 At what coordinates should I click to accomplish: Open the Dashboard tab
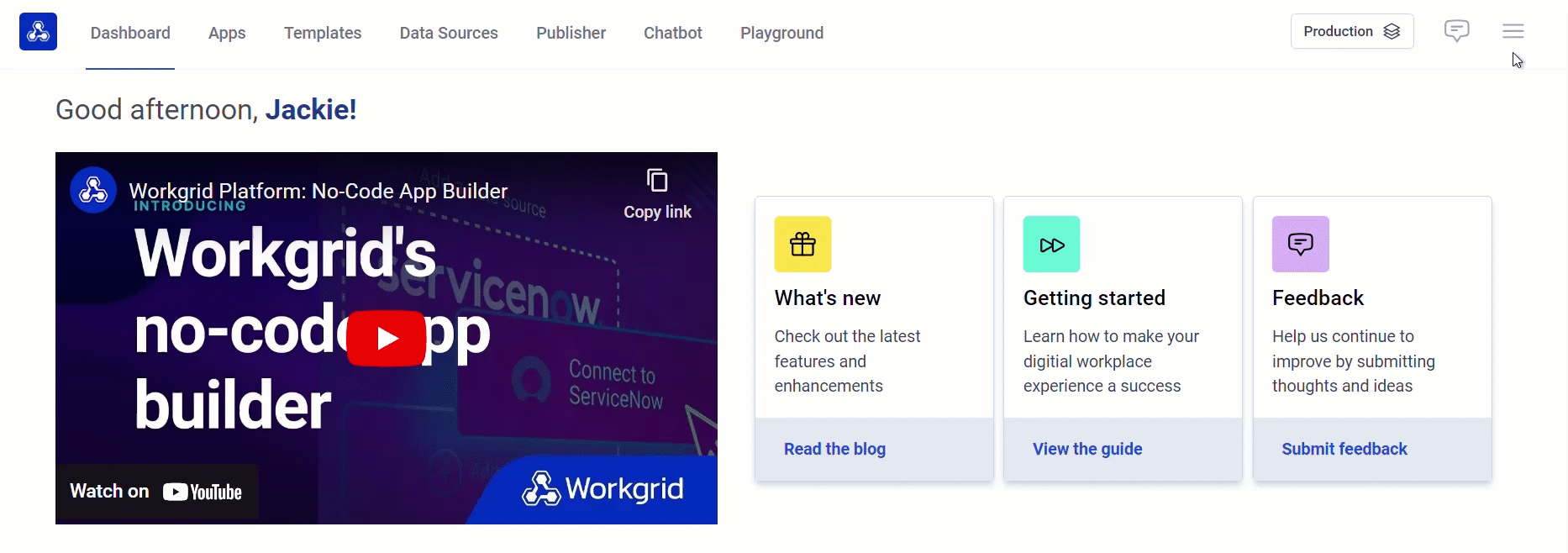point(130,33)
